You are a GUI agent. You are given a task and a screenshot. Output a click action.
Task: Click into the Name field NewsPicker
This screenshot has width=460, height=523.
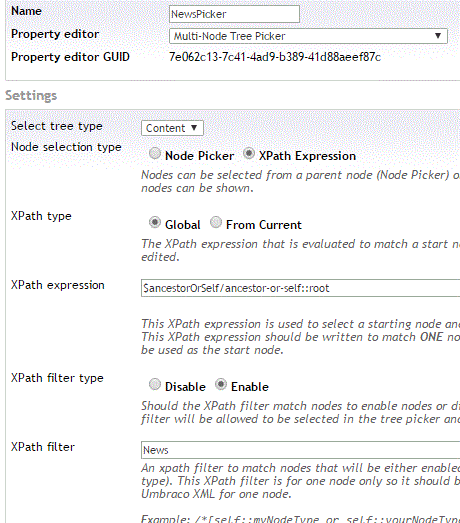234,14
